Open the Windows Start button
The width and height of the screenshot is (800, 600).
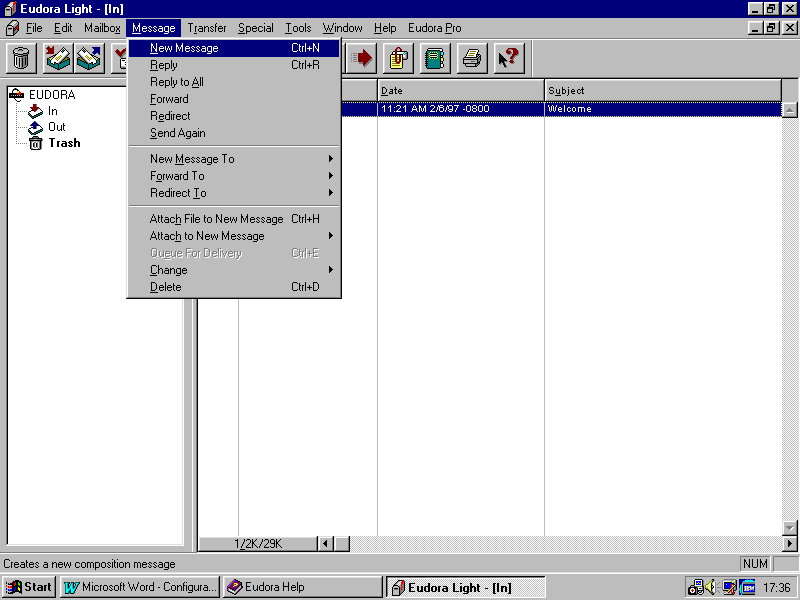tap(29, 587)
